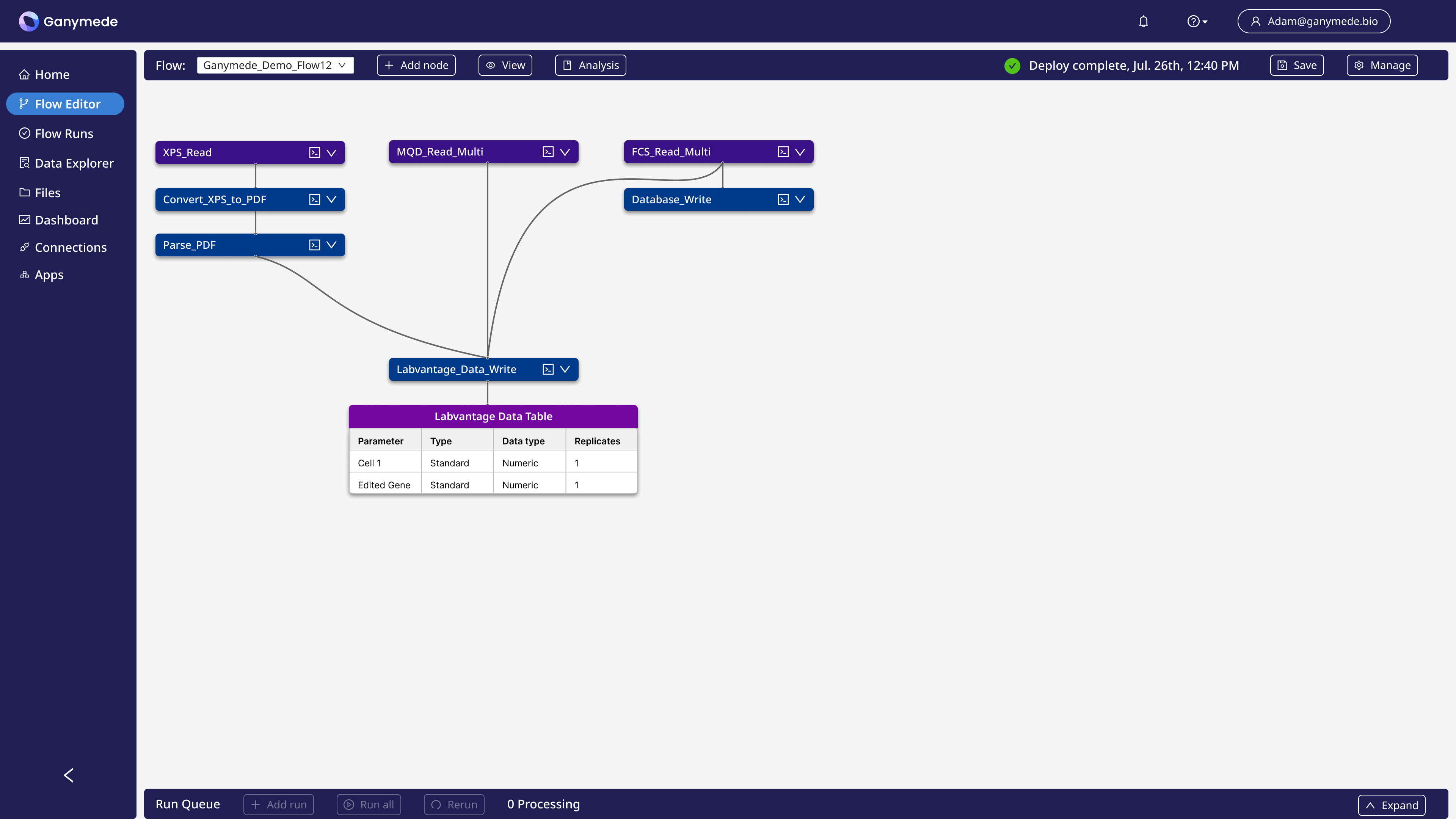Open terminal icon on XPS_Read node
This screenshot has width=1456, height=819.
tap(314, 152)
